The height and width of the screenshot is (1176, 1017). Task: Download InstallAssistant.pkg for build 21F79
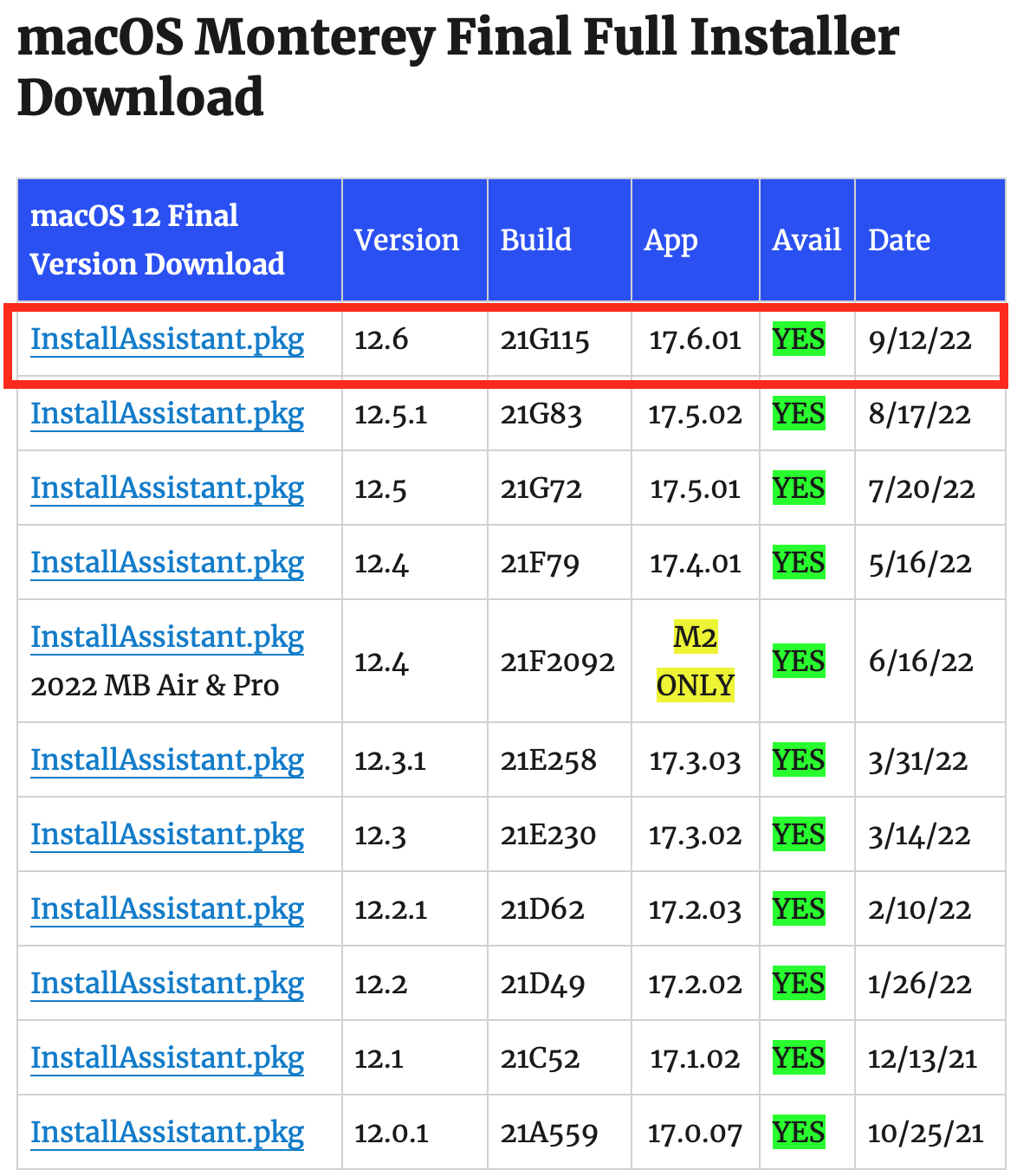point(167,563)
